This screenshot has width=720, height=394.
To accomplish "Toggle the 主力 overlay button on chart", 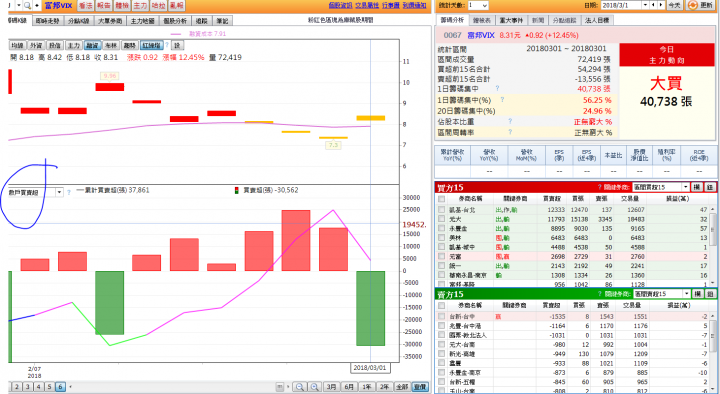I will click(x=73, y=45).
